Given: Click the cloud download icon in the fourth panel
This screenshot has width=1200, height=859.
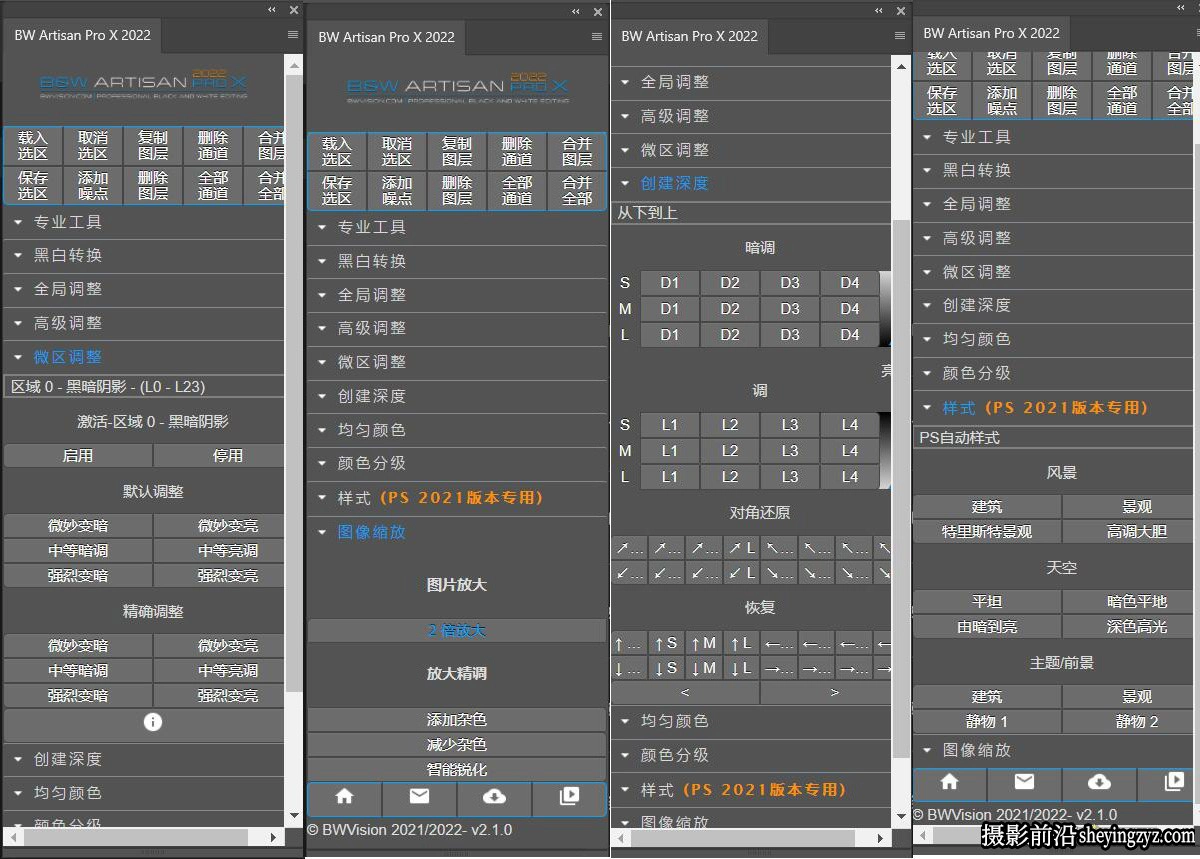Looking at the screenshot, I should click(x=1099, y=782).
